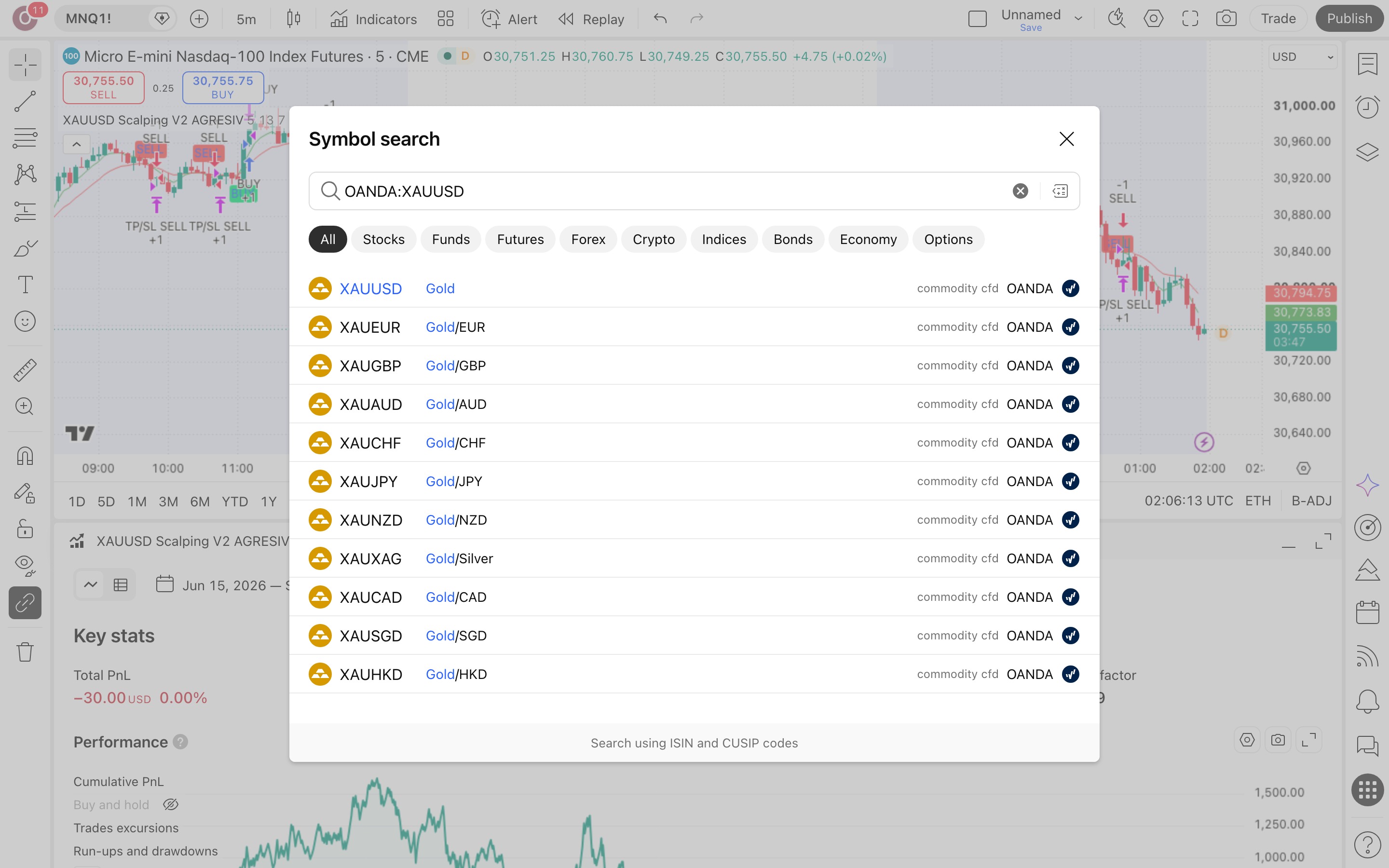Screen dimensions: 1389x868
Task: Open the object tree layers panel
Action: point(1367,151)
